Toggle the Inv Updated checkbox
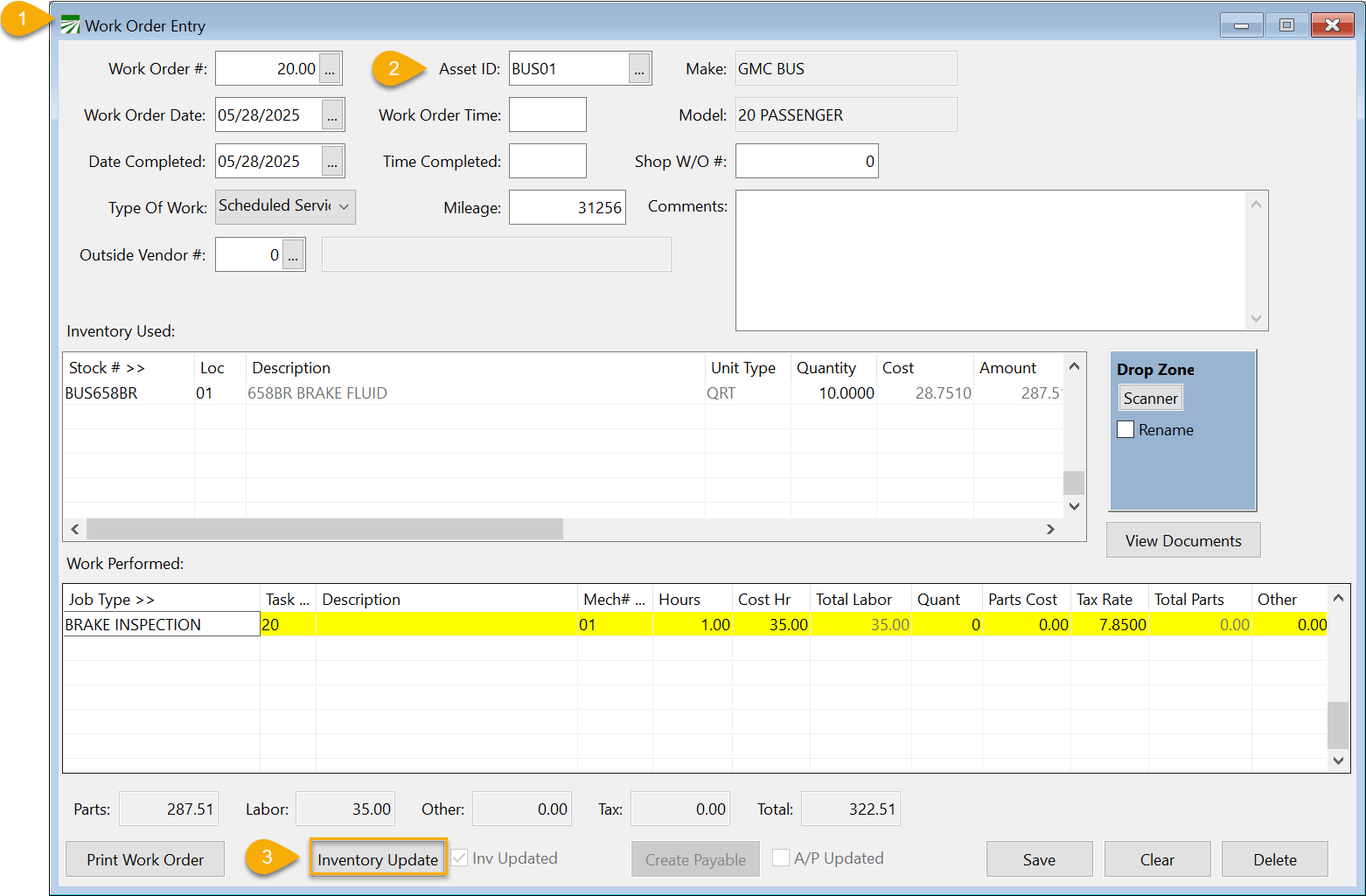Image resolution: width=1366 pixels, height=896 pixels. (459, 858)
